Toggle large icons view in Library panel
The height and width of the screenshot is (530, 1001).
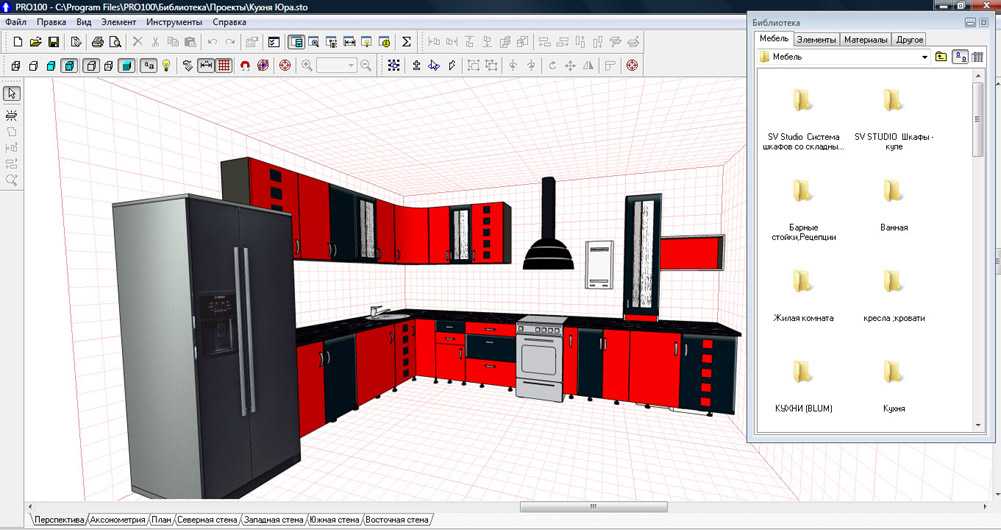(x=960, y=57)
